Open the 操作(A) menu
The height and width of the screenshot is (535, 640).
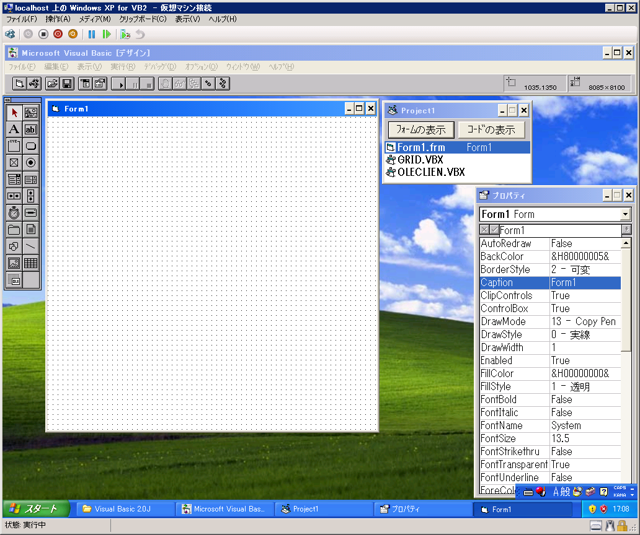click(x=58, y=19)
